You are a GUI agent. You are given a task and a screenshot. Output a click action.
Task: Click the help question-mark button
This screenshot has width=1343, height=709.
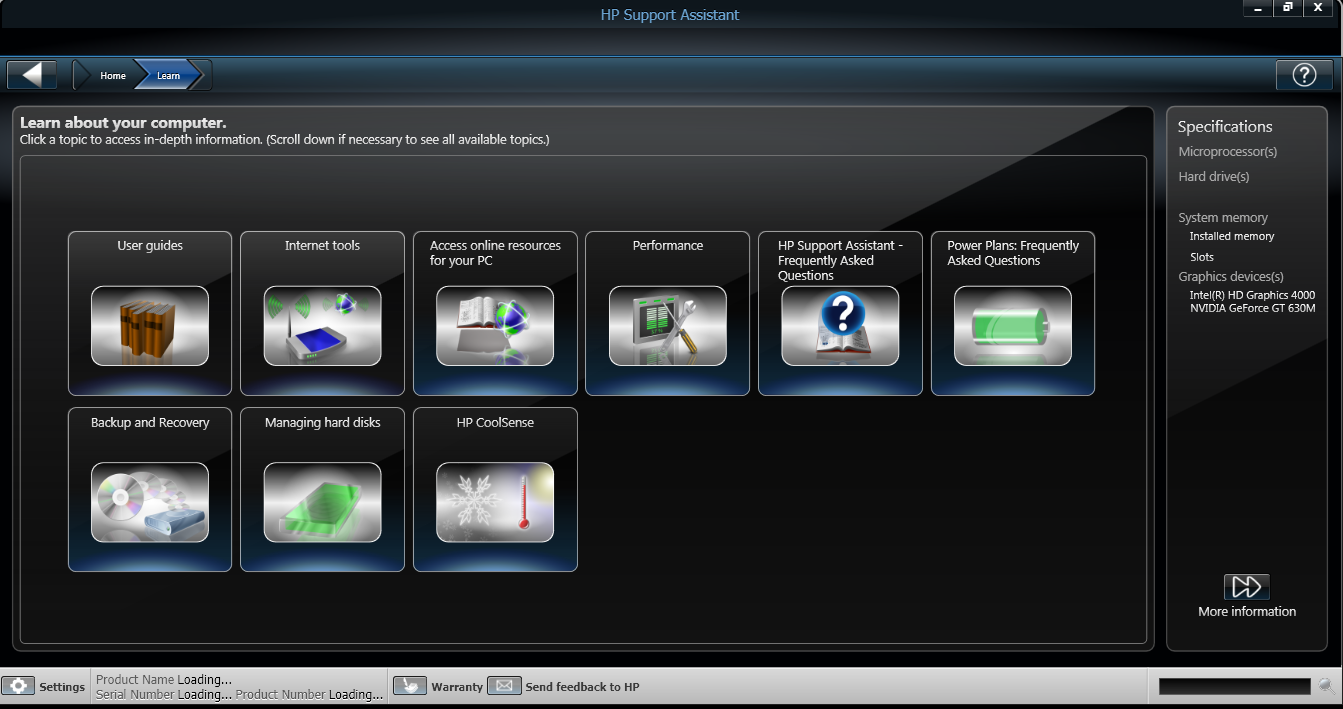point(1303,74)
